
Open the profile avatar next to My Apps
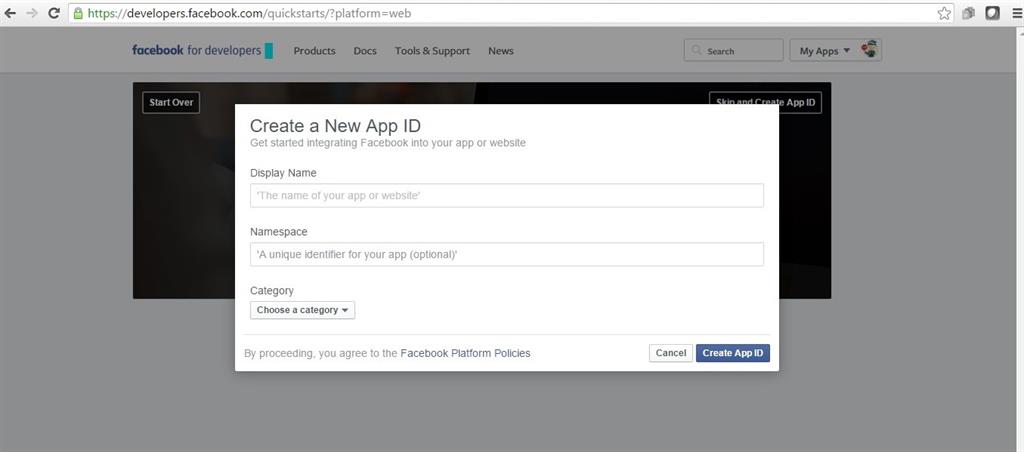(869, 49)
